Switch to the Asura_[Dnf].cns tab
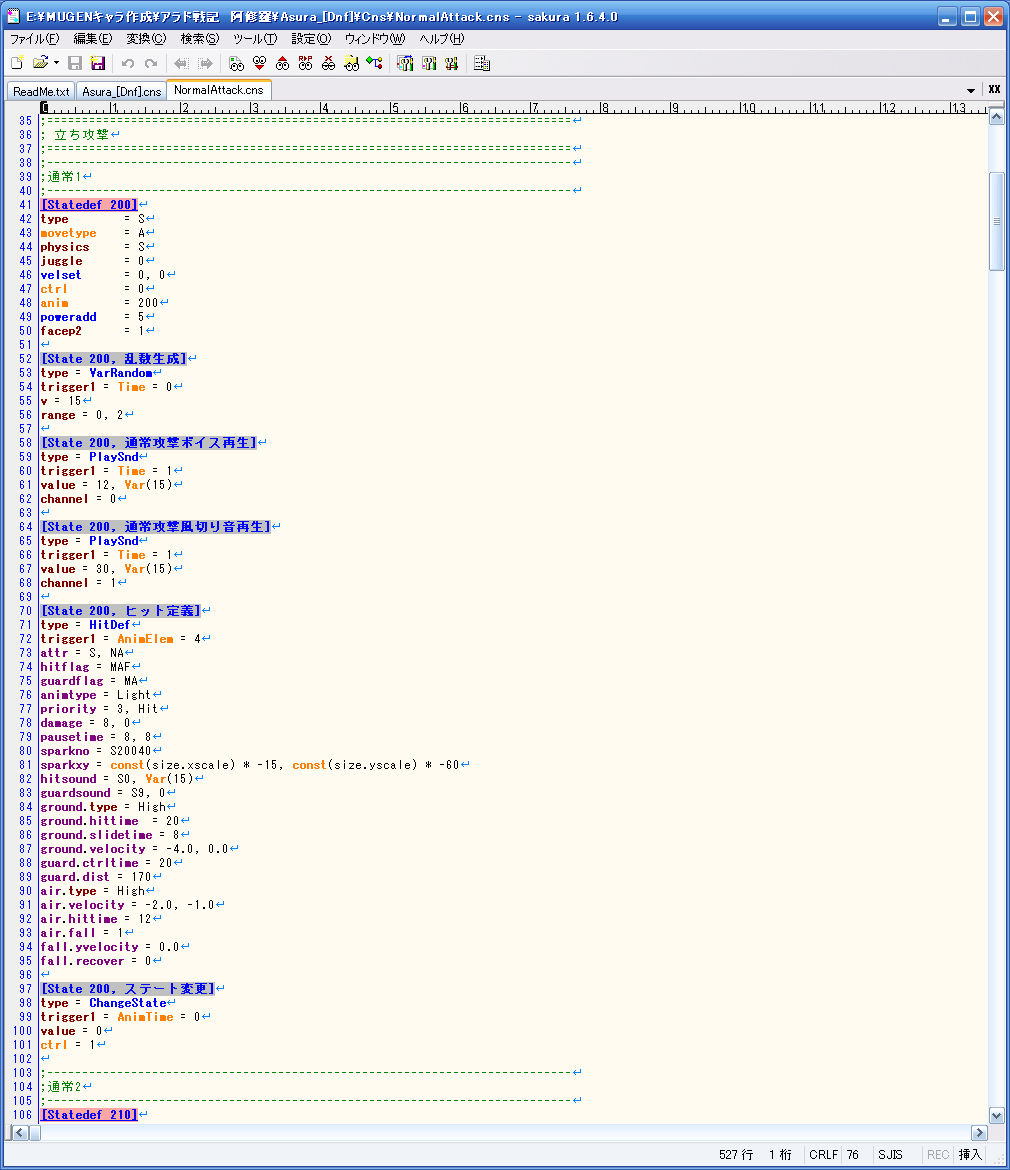Screen dimensions: 1010x1170 [122, 91]
